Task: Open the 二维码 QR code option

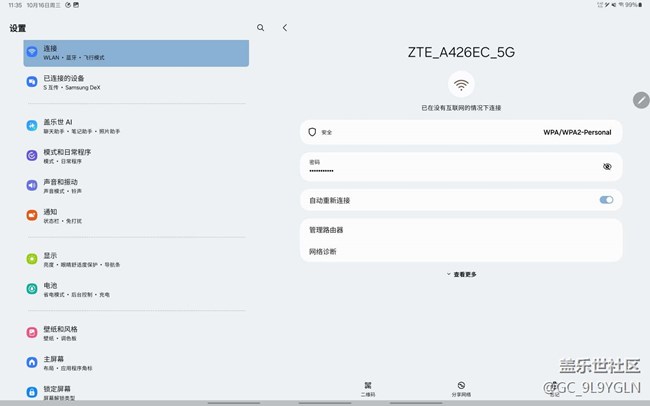Action: (x=368, y=388)
